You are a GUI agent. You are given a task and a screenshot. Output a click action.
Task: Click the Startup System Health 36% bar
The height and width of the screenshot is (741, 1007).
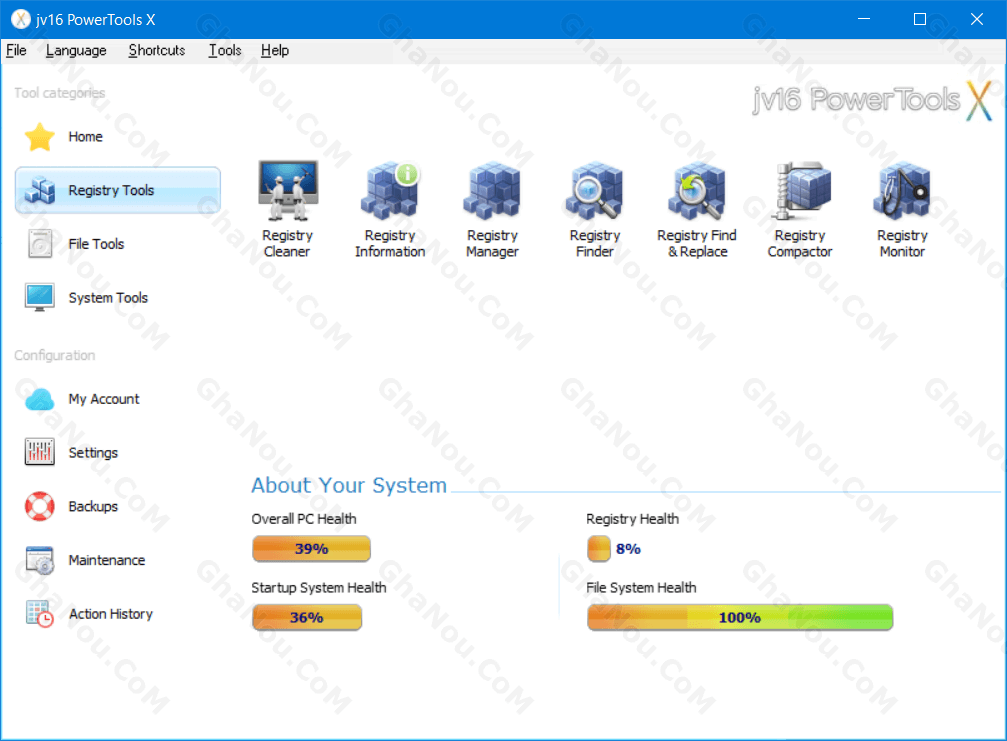click(307, 618)
